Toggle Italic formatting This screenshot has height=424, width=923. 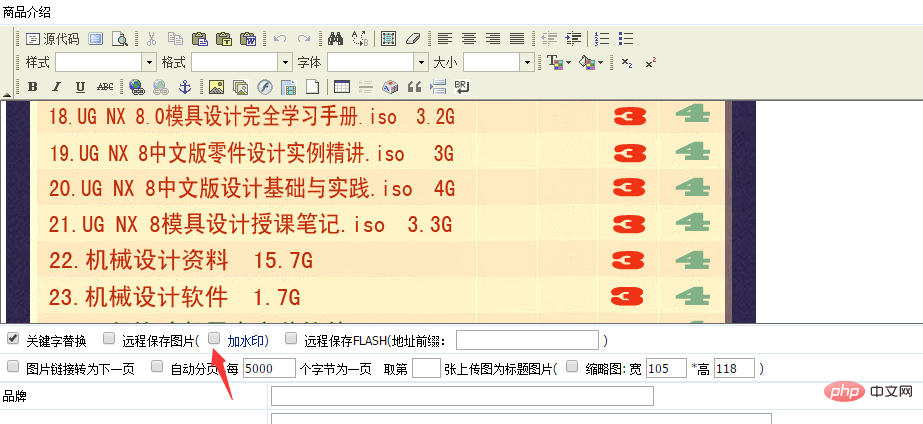tap(57, 87)
